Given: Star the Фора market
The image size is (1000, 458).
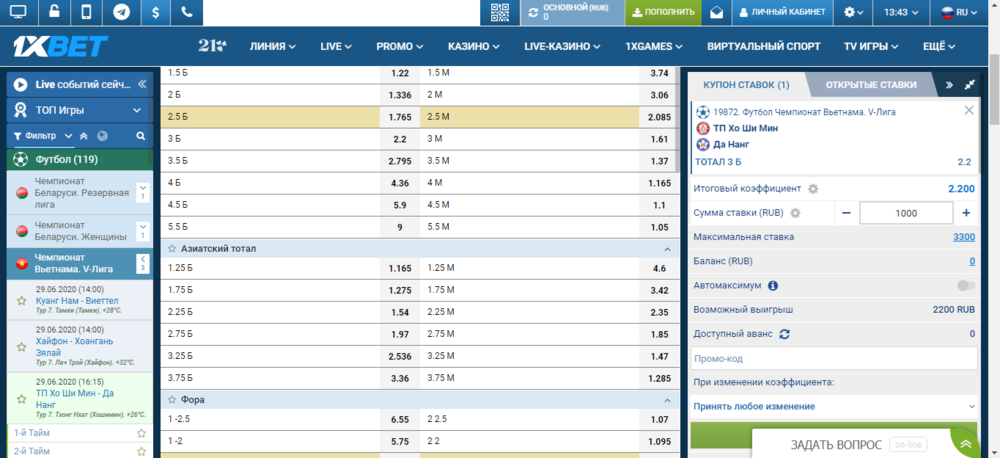Looking at the screenshot, I should click(172, 399).
